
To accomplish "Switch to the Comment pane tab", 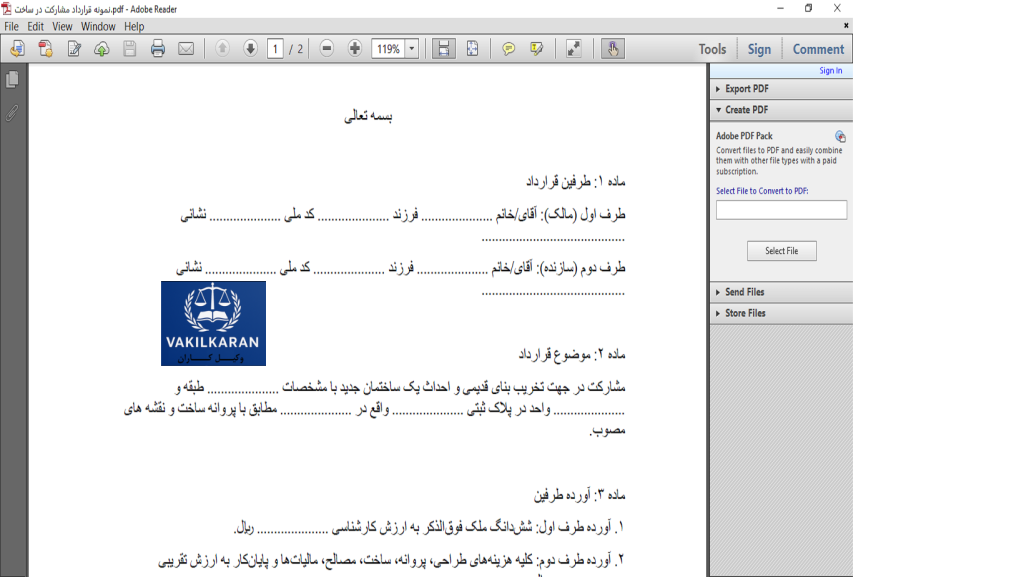I will [818, 49].
